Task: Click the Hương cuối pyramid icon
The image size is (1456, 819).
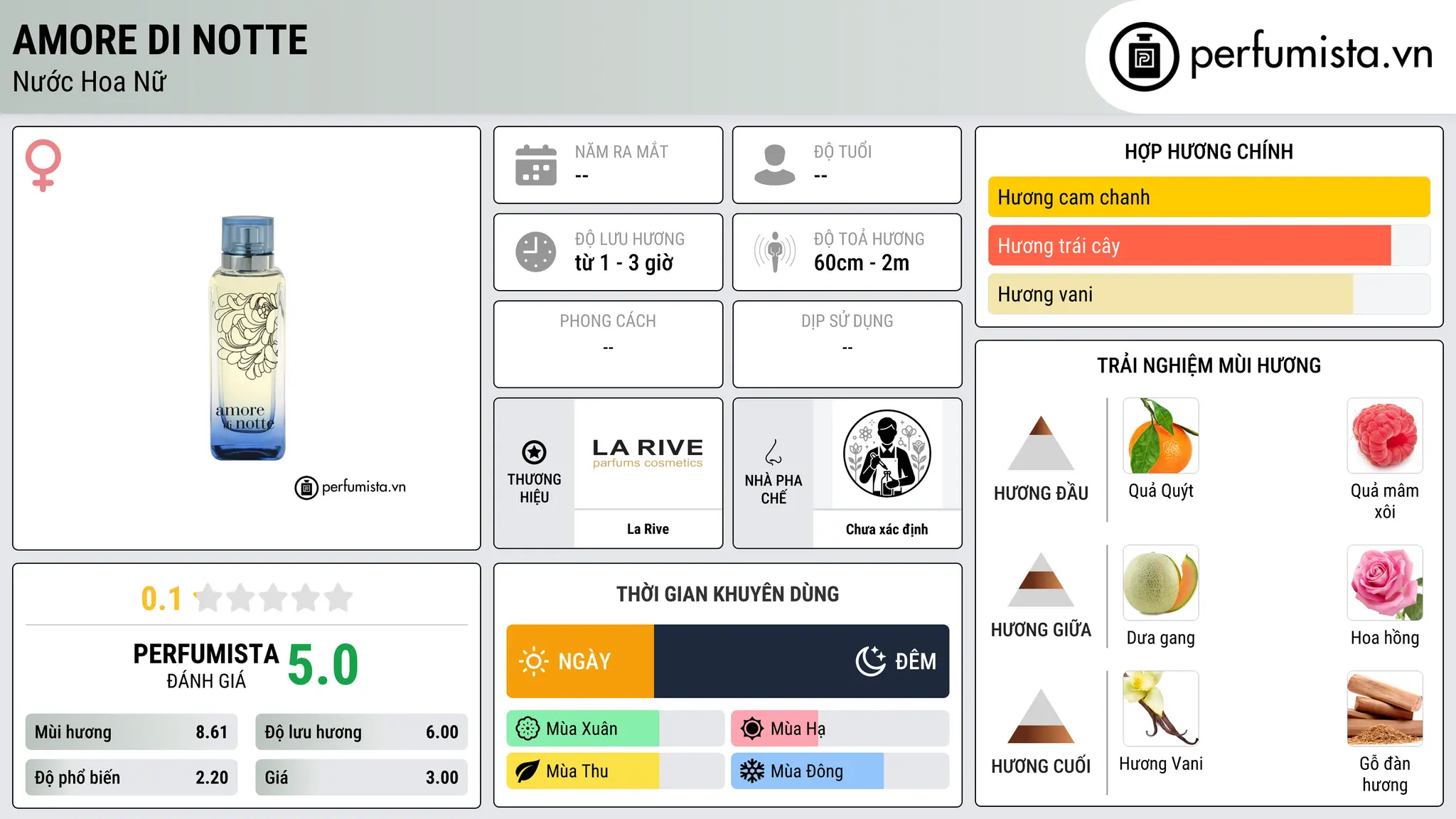Action: 1041,716
